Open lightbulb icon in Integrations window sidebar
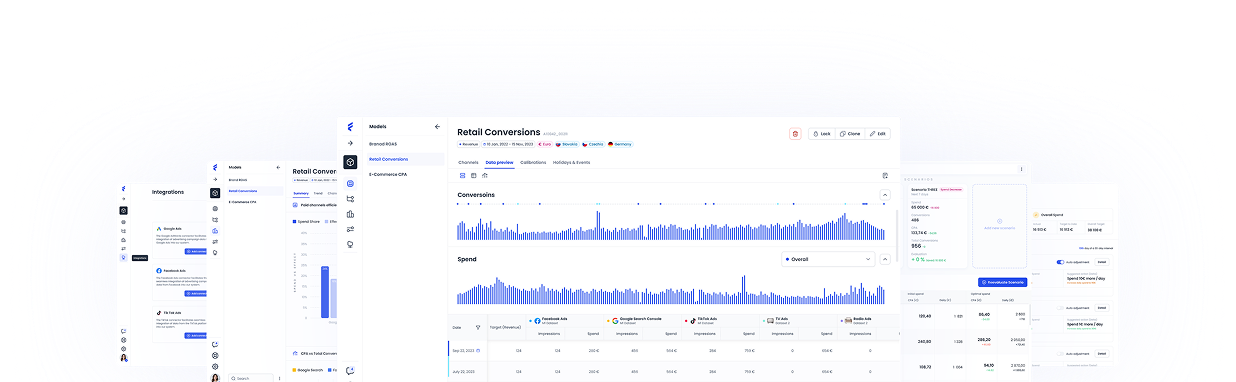 pos(123,257)
